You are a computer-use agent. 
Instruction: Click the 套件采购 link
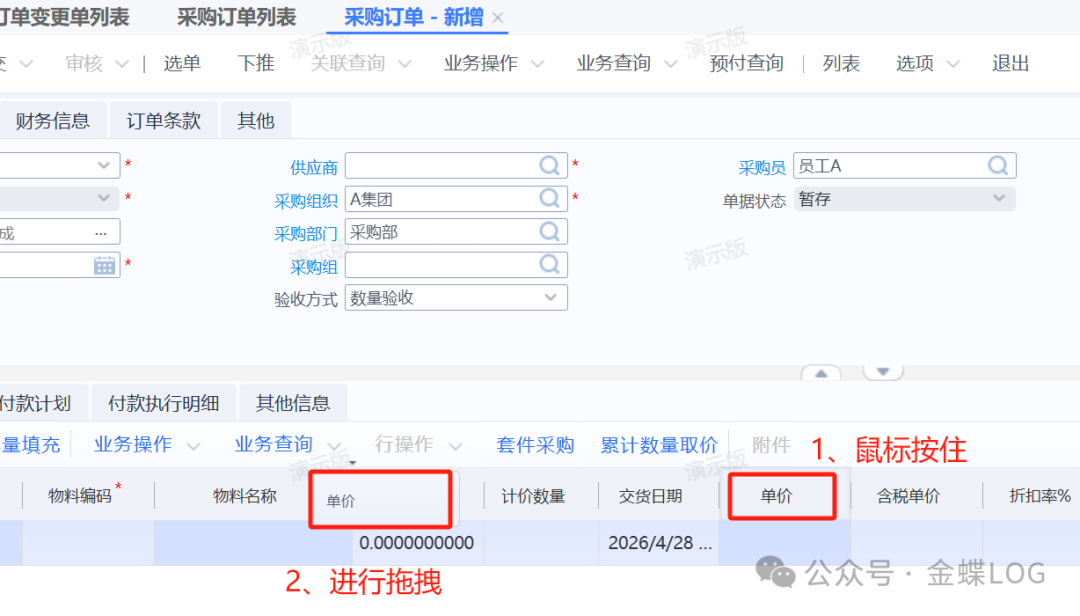tap(535, 445)
